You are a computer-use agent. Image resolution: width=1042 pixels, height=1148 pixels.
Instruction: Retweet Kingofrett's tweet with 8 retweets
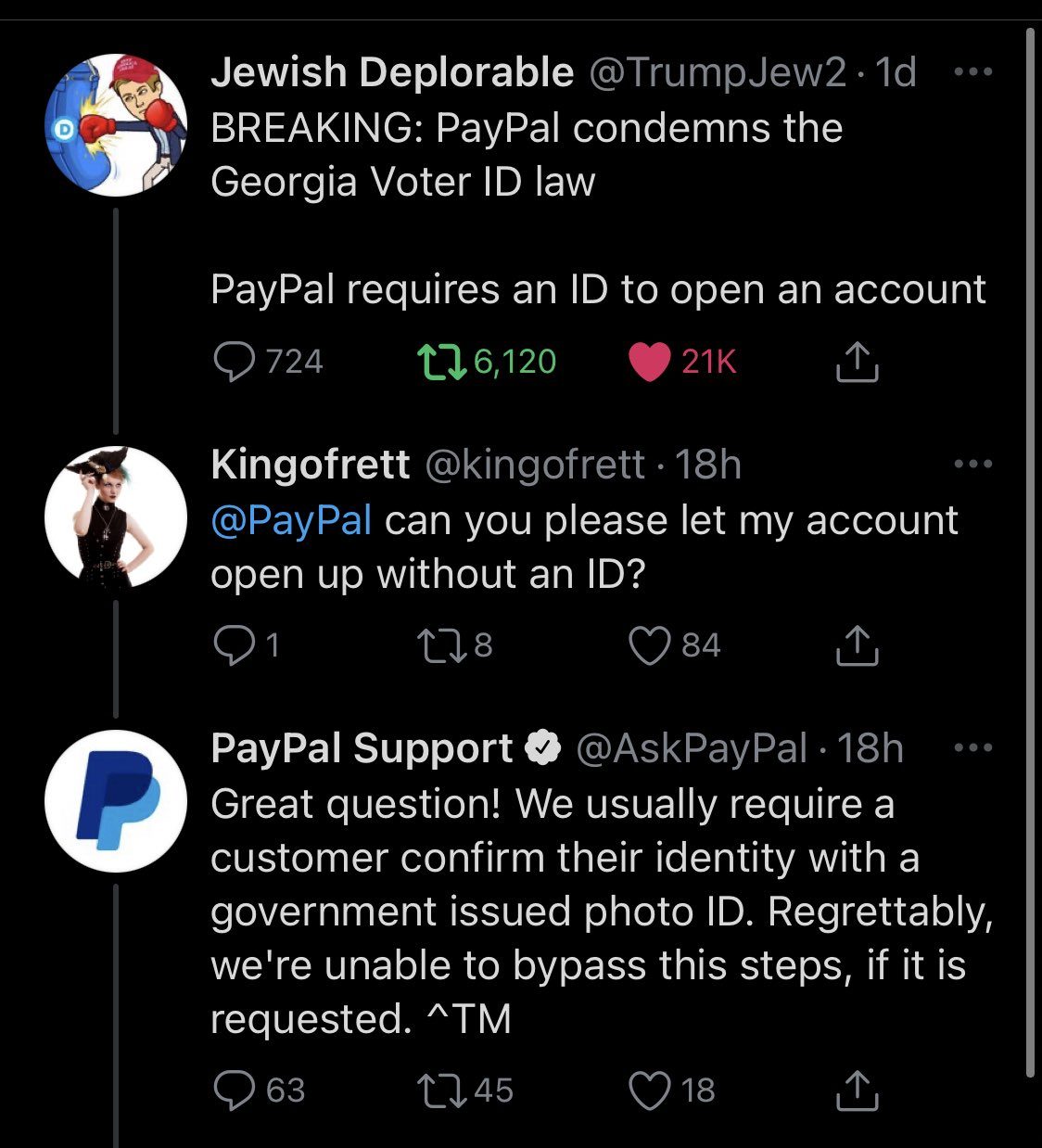(x=441, y=645)
